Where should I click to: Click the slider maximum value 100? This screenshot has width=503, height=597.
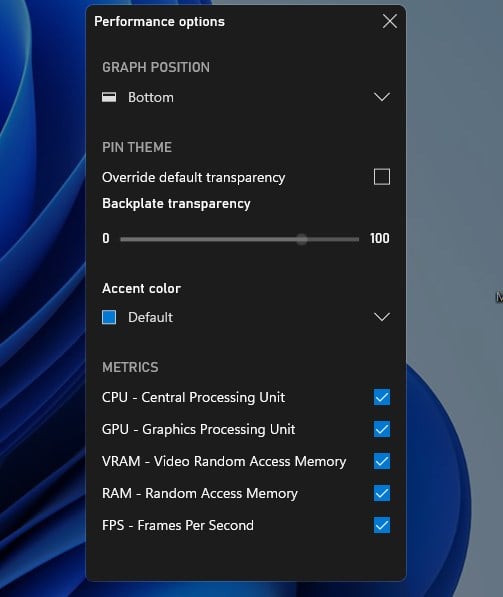[x=380, y=238]
